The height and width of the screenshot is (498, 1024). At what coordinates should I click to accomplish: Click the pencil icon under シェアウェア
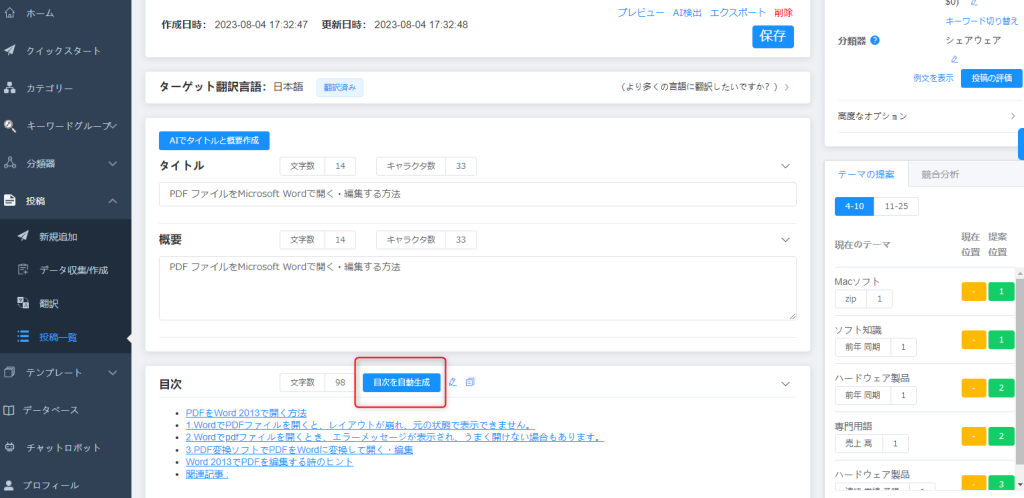(954, 59)
